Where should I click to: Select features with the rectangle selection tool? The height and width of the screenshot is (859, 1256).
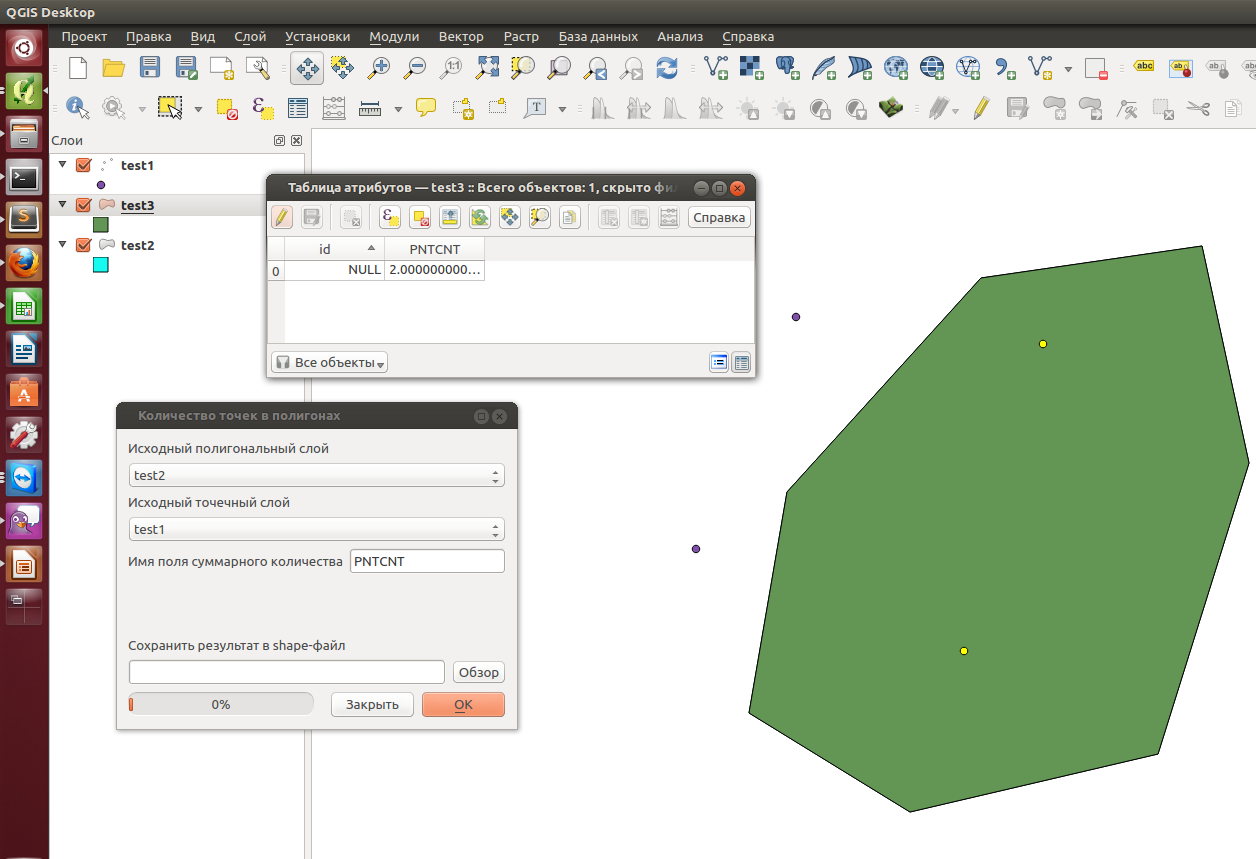coord(170,107)
